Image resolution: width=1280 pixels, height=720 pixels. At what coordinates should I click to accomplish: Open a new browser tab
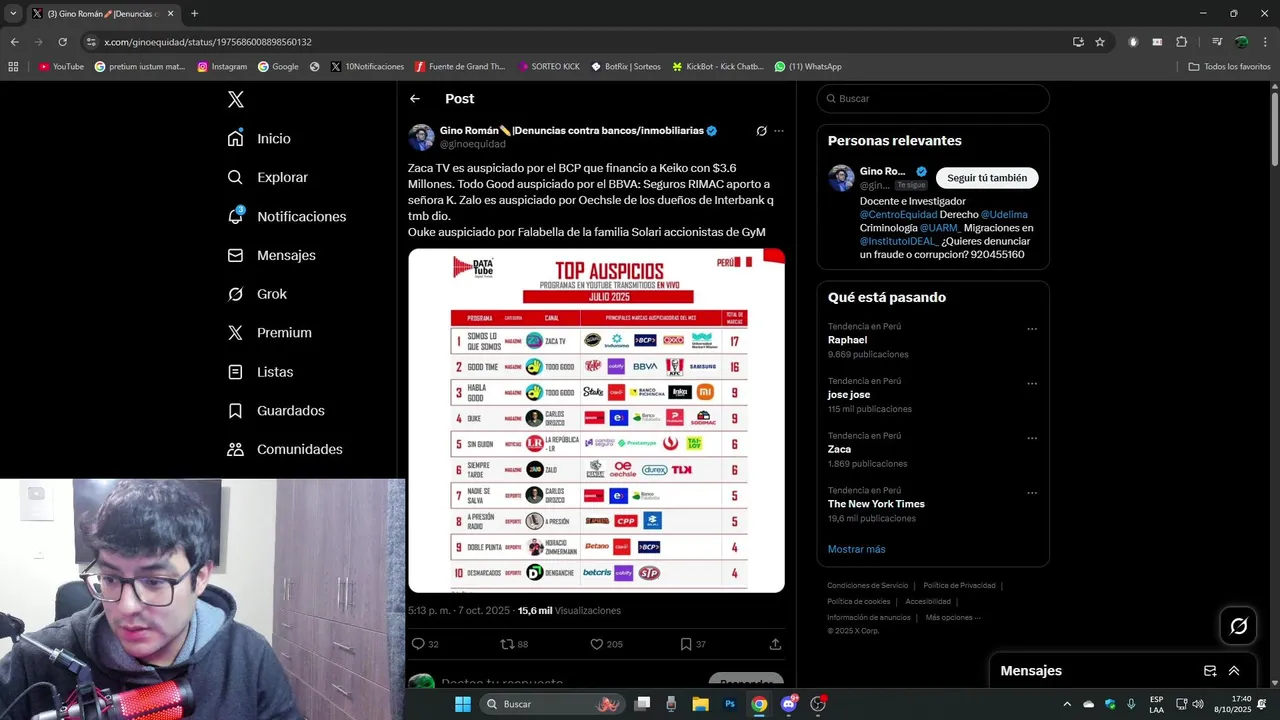pyautogui.click(x=194, y=14)
